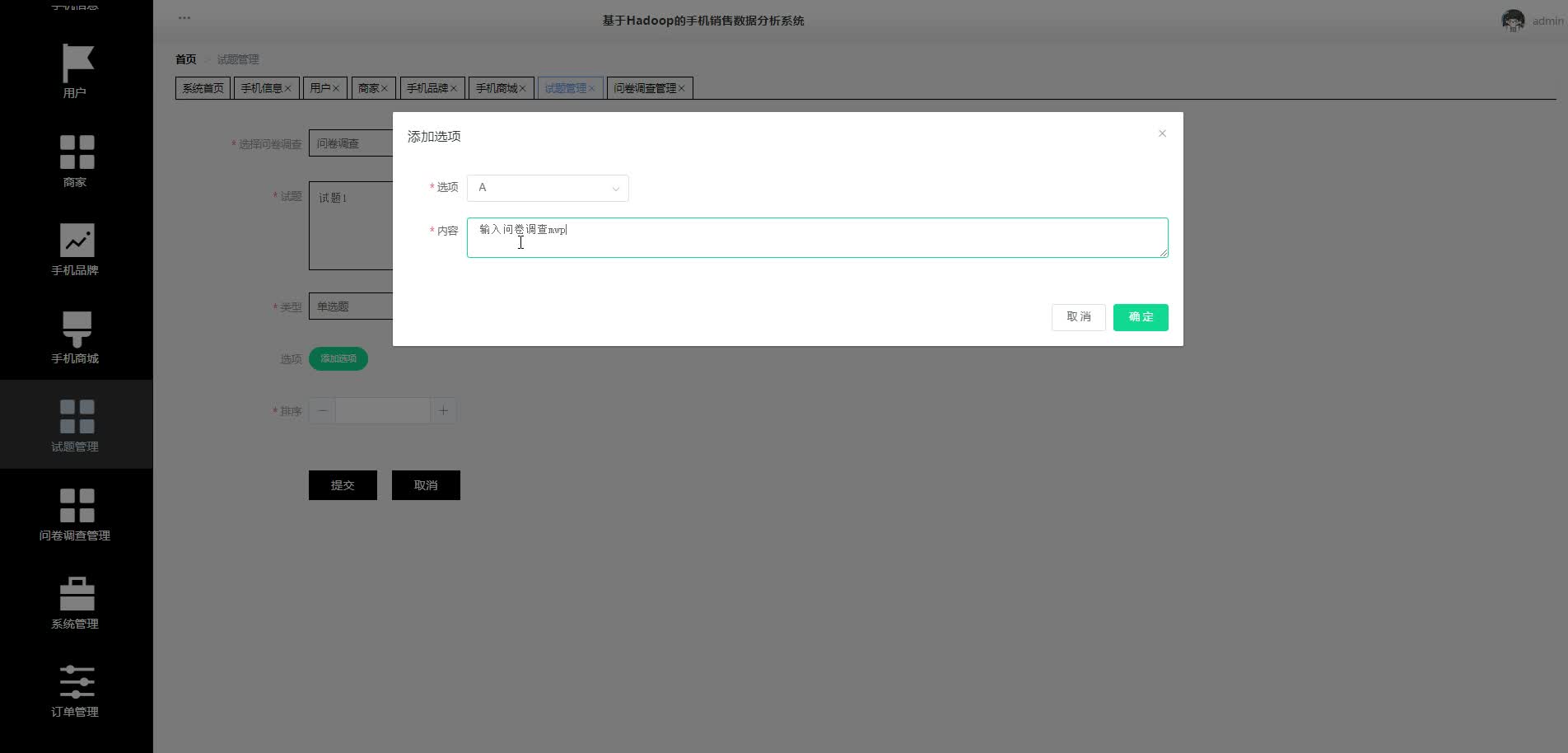Screen dimensions: 1568x753
Task: Click the black 提交 button
Action: tap(343, 485)
